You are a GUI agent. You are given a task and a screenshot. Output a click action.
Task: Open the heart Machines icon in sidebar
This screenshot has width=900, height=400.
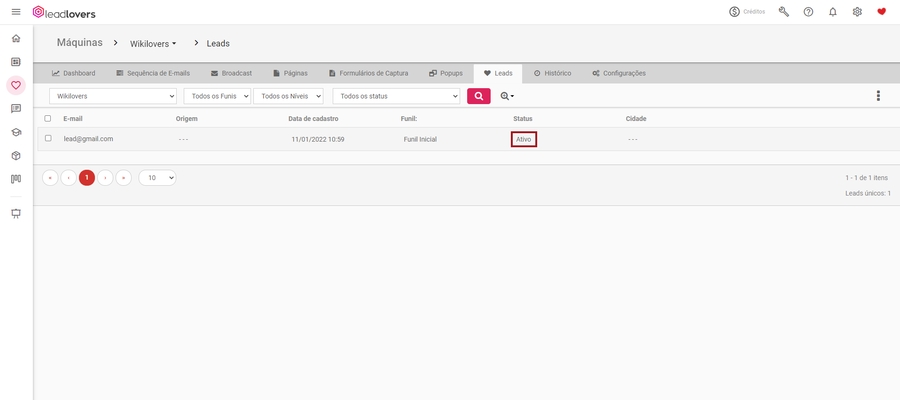(x=16, y=85)
